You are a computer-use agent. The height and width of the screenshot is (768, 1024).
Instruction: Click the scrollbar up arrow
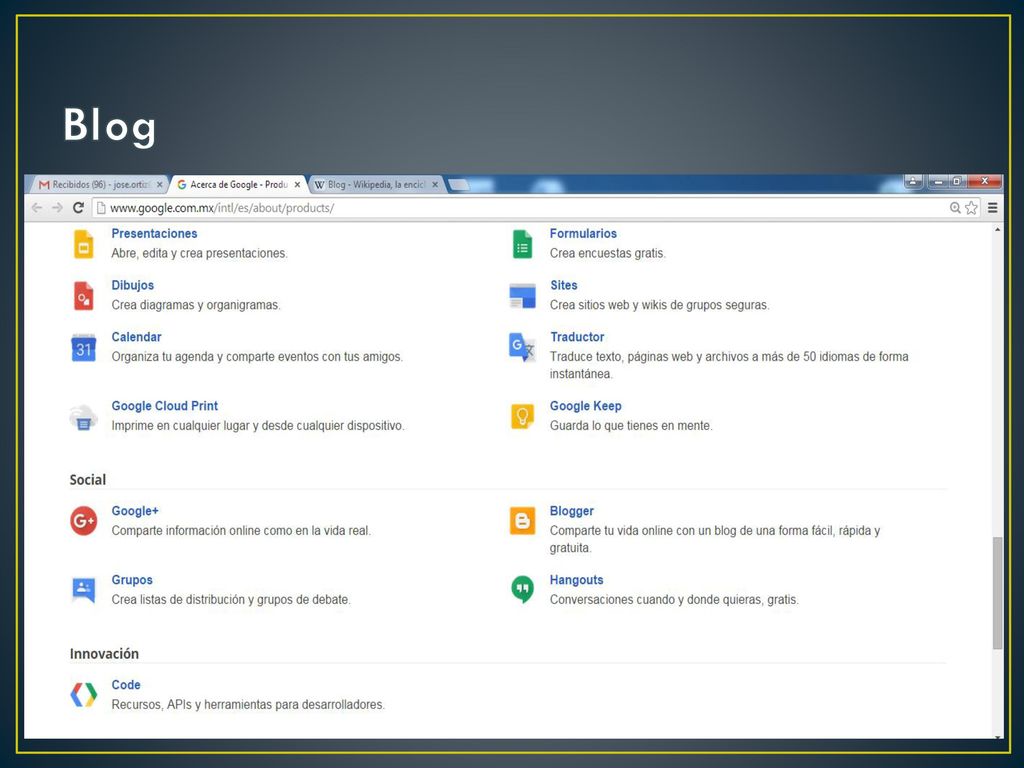(x=997, y=229)
